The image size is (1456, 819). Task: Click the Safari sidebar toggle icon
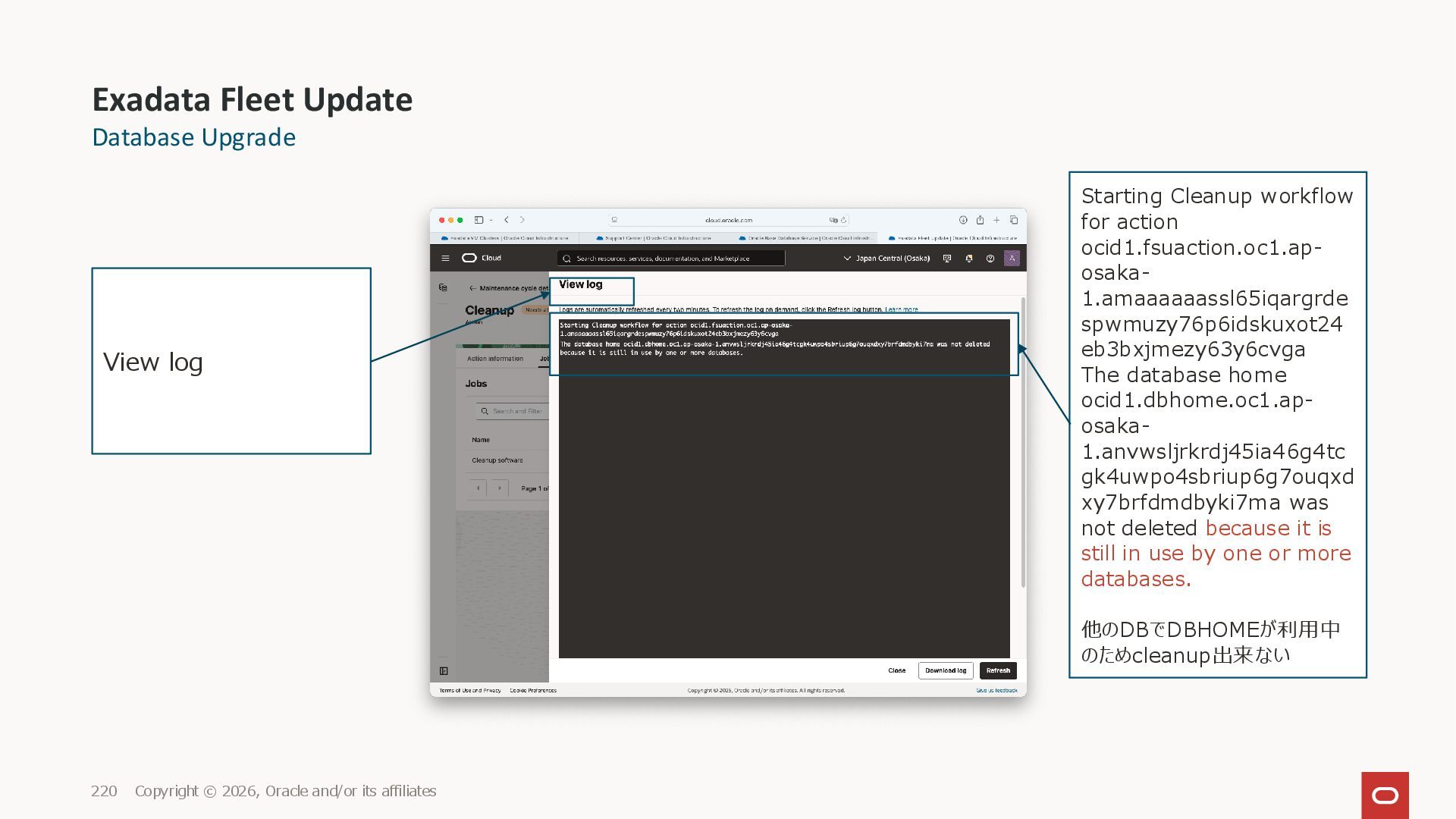point(479,220)
